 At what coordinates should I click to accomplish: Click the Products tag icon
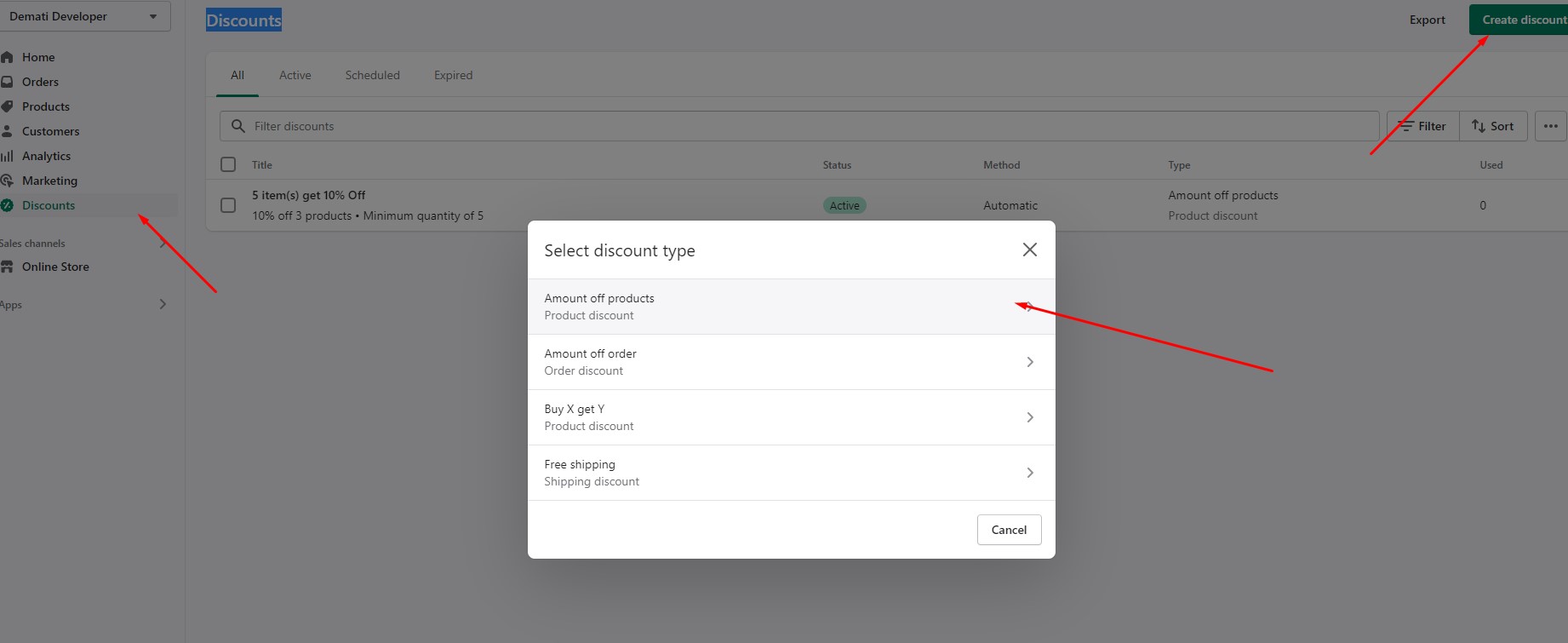pos(7,106)
